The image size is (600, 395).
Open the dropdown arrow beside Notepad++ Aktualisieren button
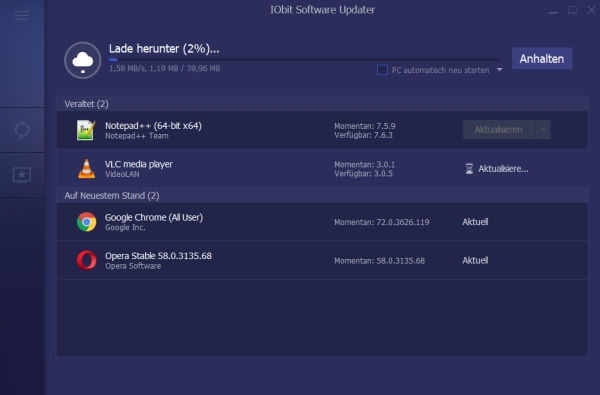[x=543, y=130]
